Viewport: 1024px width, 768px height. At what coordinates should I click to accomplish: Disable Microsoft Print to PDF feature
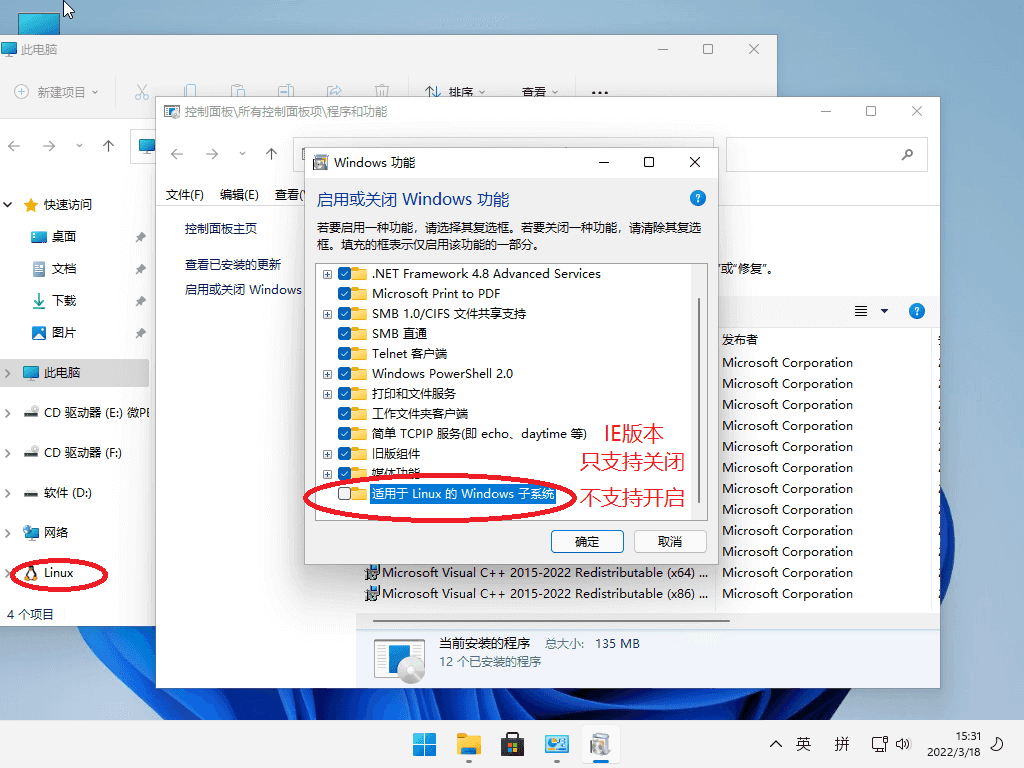pyautogui.click(x=345, y=293)
